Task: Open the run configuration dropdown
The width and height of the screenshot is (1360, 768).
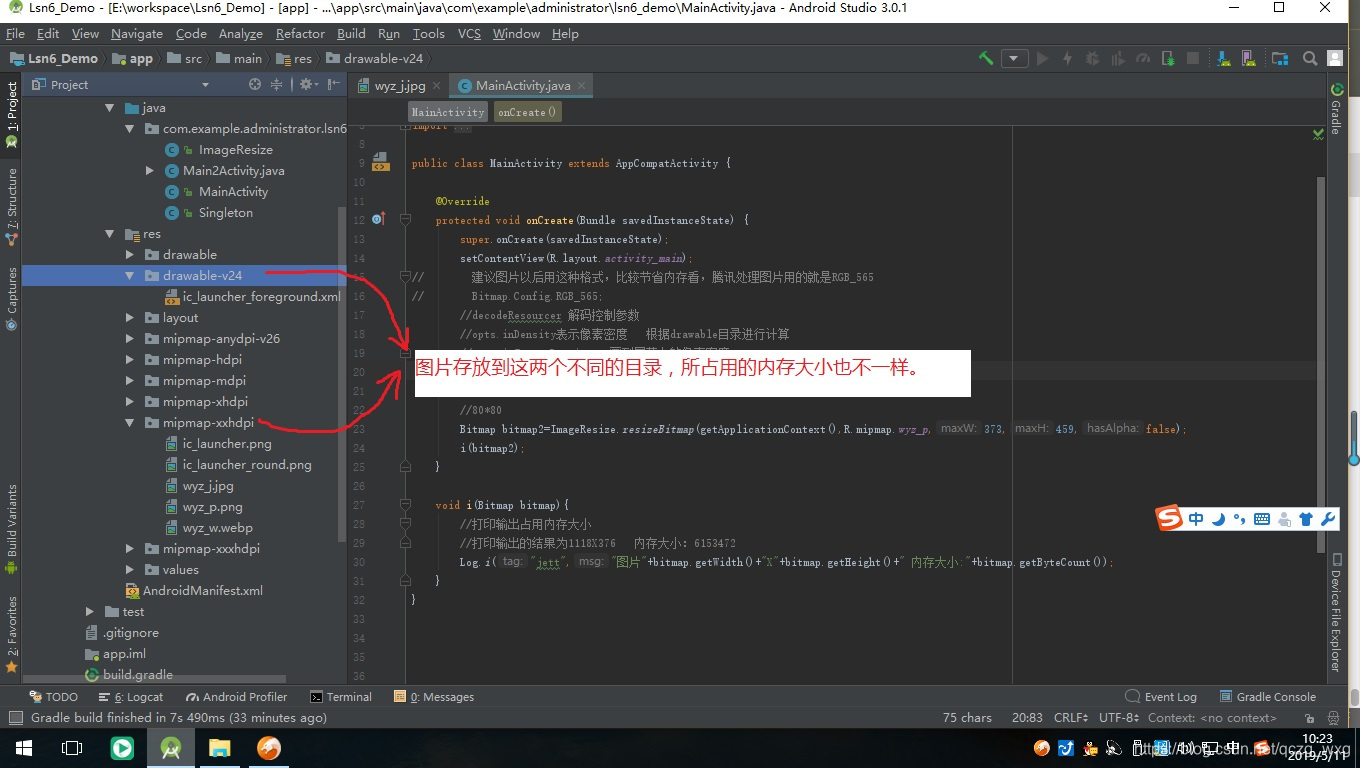Action: coord(1015,58)
